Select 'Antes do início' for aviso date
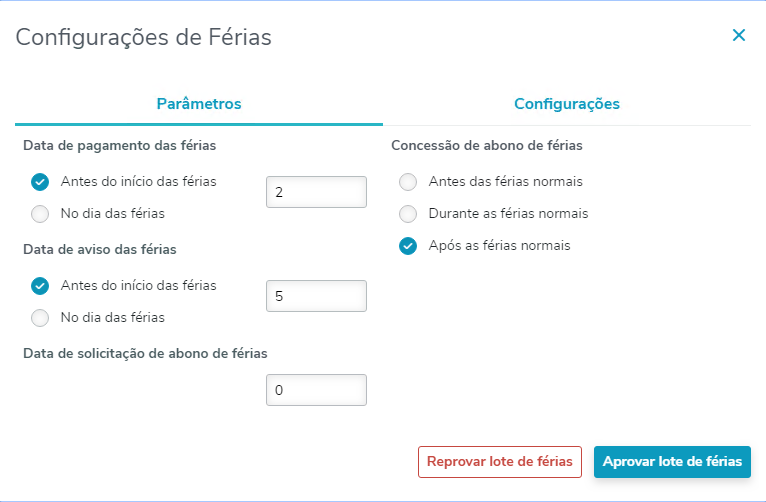766x502 pixels. pos(40,286)
